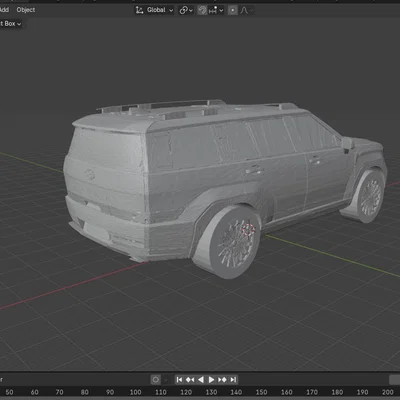400x400 pixels.
Task: Toggle proportional editing button
Action: coord(233,10)
